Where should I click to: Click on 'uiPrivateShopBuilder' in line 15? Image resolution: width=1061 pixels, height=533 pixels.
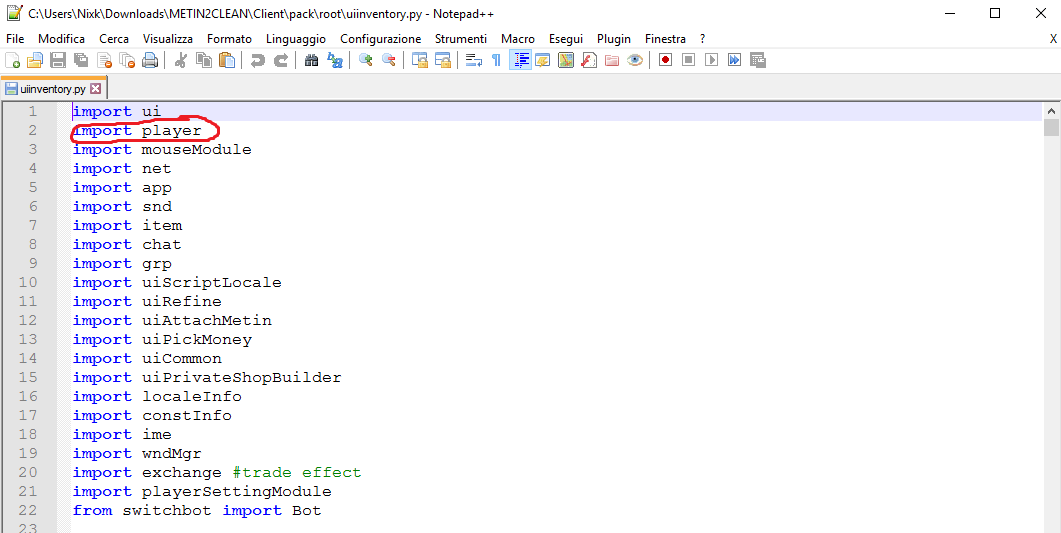242,377
